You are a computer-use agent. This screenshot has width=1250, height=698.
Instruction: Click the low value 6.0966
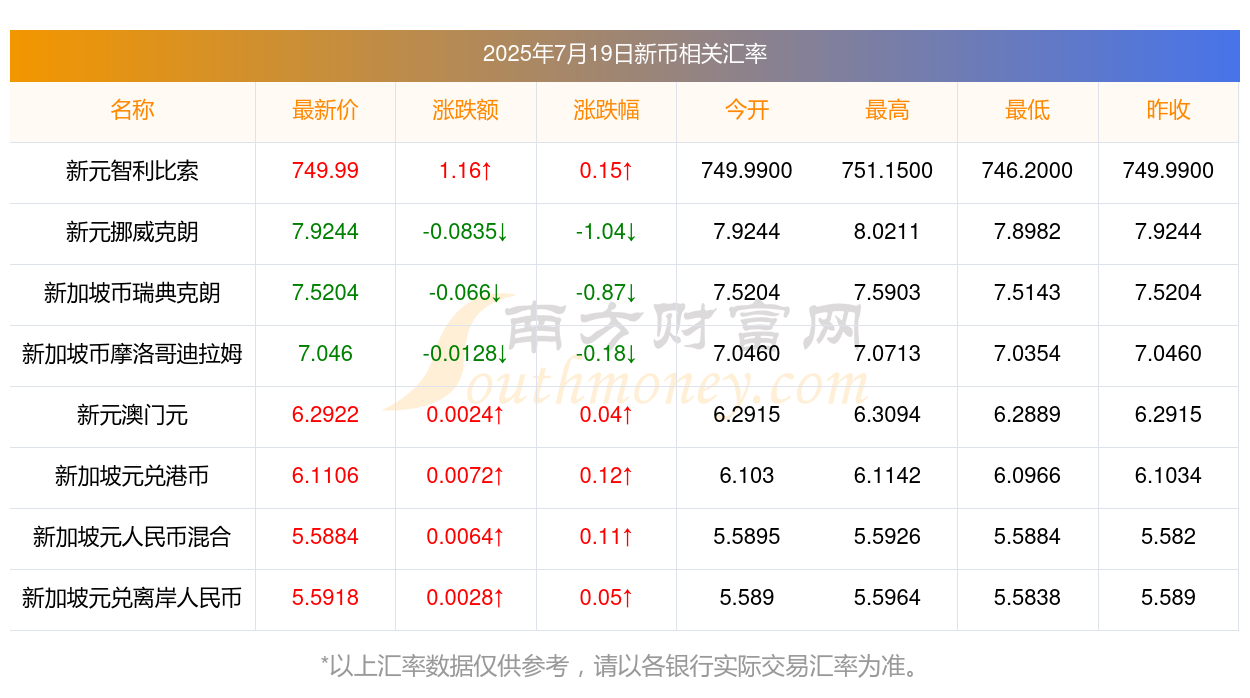coord(1028,476)
